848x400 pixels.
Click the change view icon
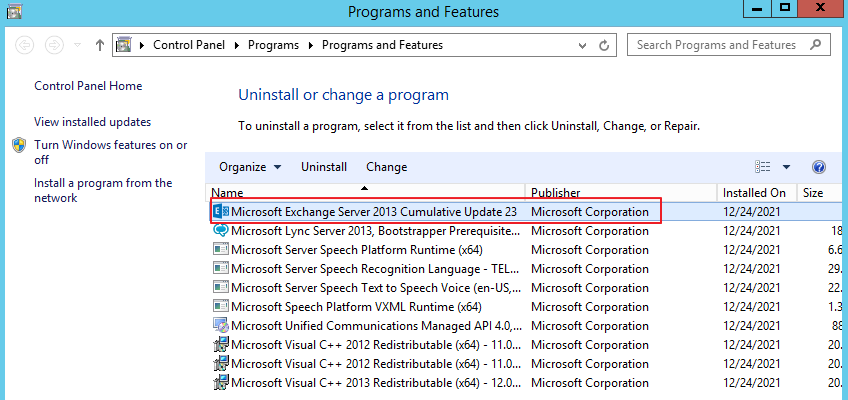coord(763,167)
